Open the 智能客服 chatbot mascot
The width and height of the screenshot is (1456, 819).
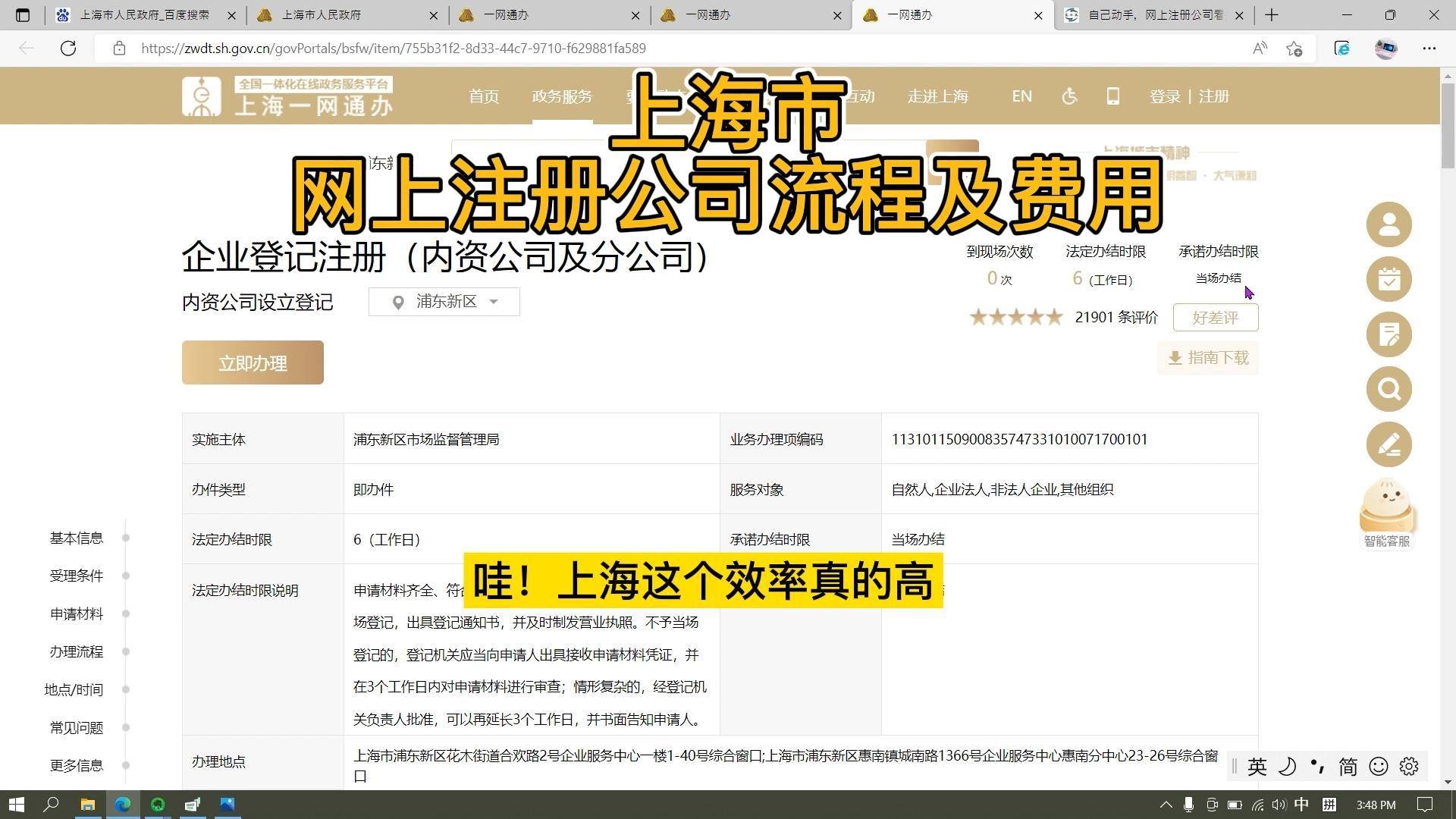[x=1387, y=513]
